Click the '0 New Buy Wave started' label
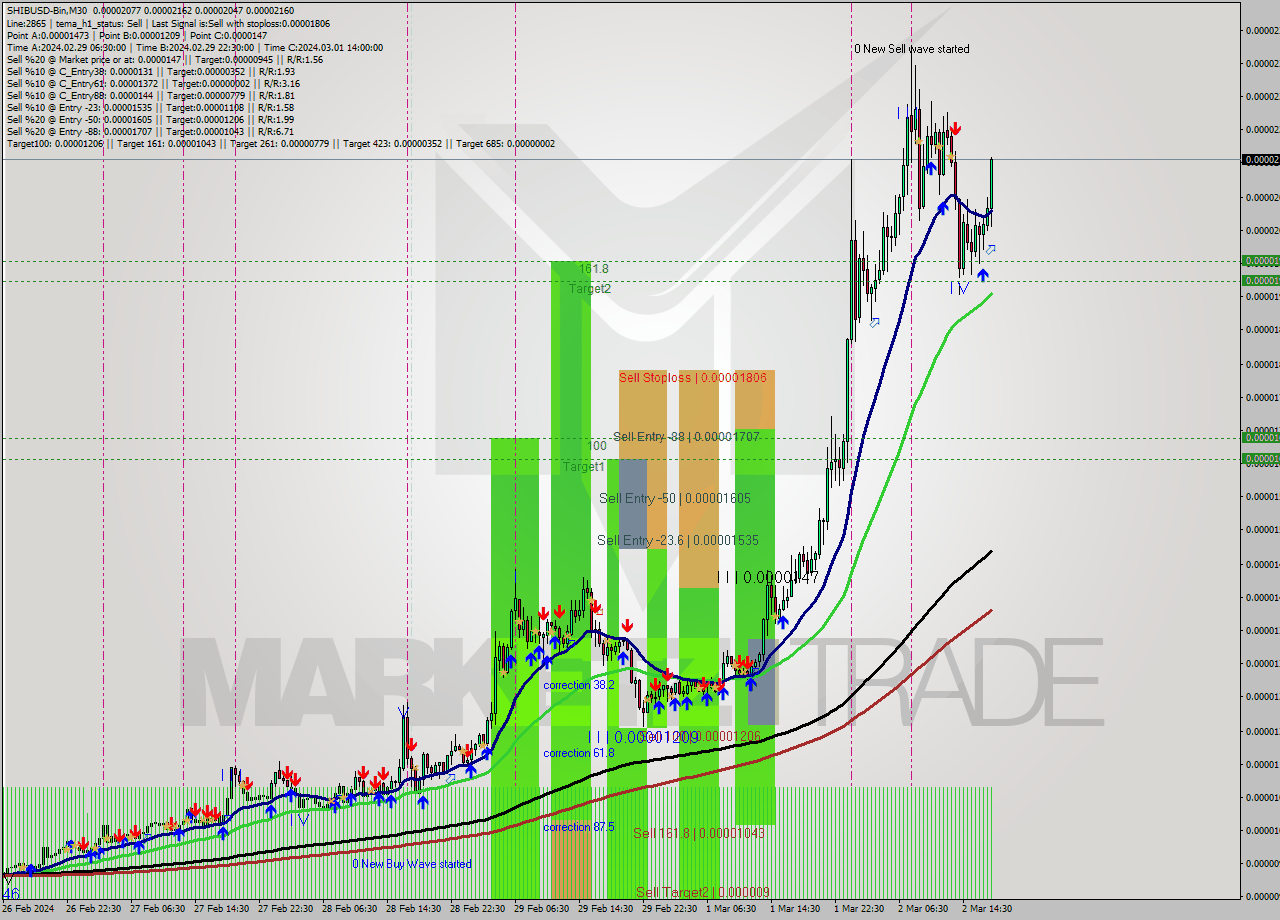Screen dimensions: 1280x920 coord(411,864)
